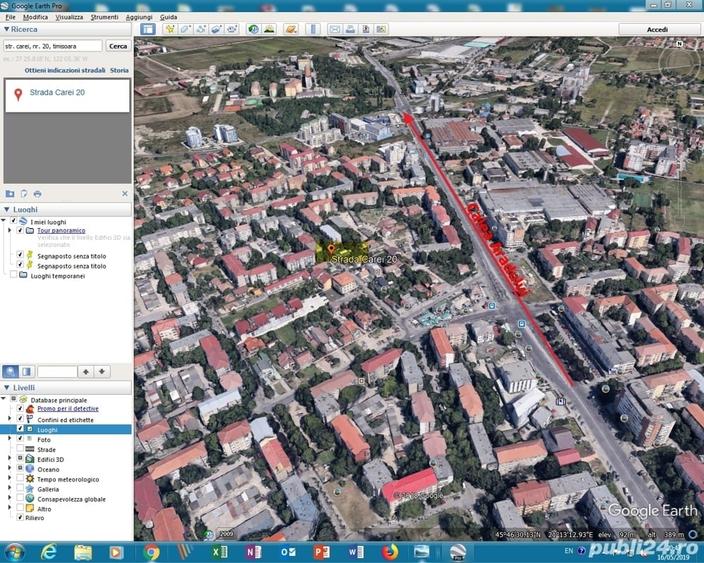This screenshot has width=704, height=563.
Task: Select the compass north indicator on the map
Action: [x=679, y=44]
